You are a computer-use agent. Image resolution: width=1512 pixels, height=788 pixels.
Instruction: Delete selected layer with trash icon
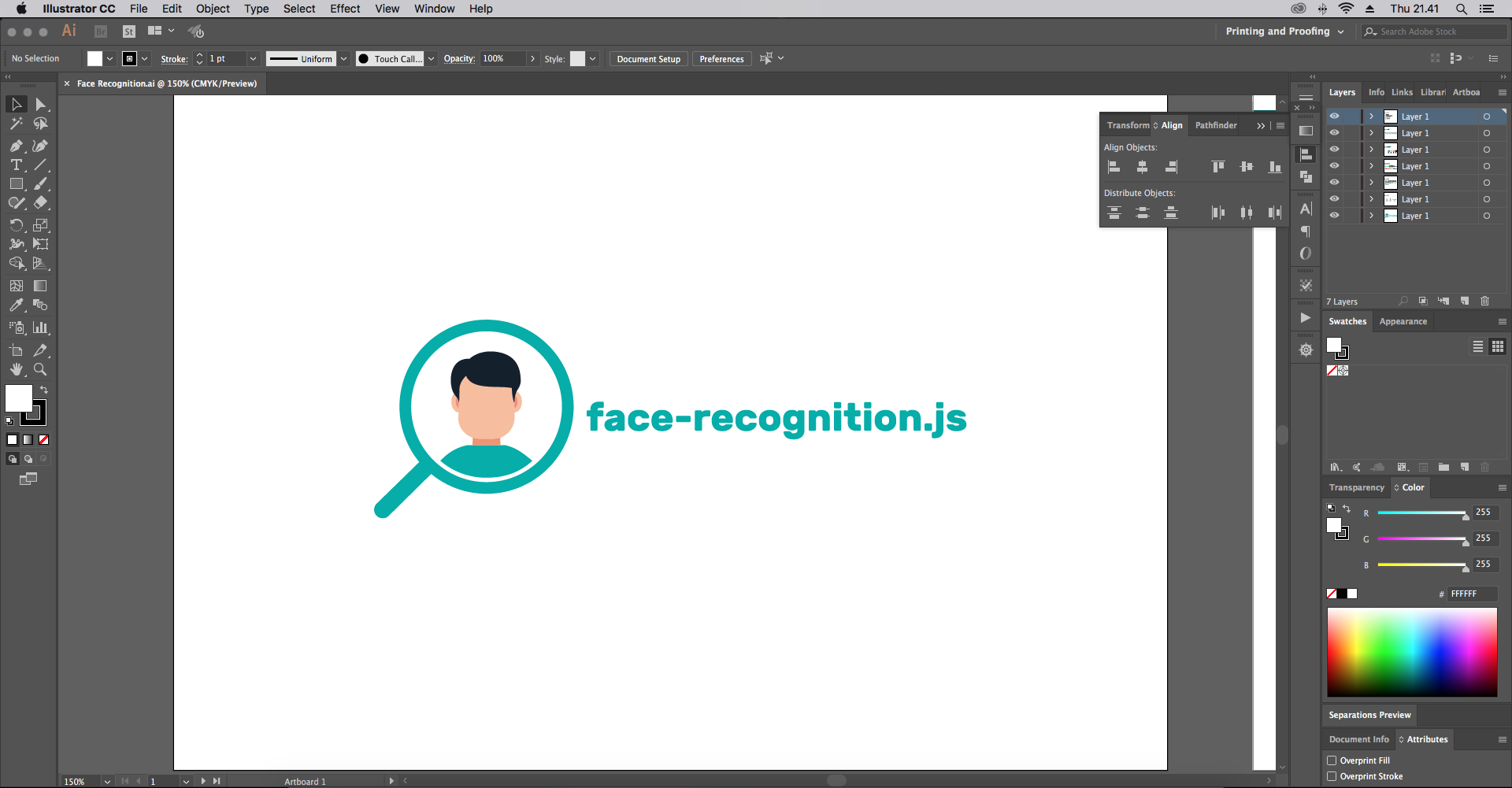(1484, 302)
